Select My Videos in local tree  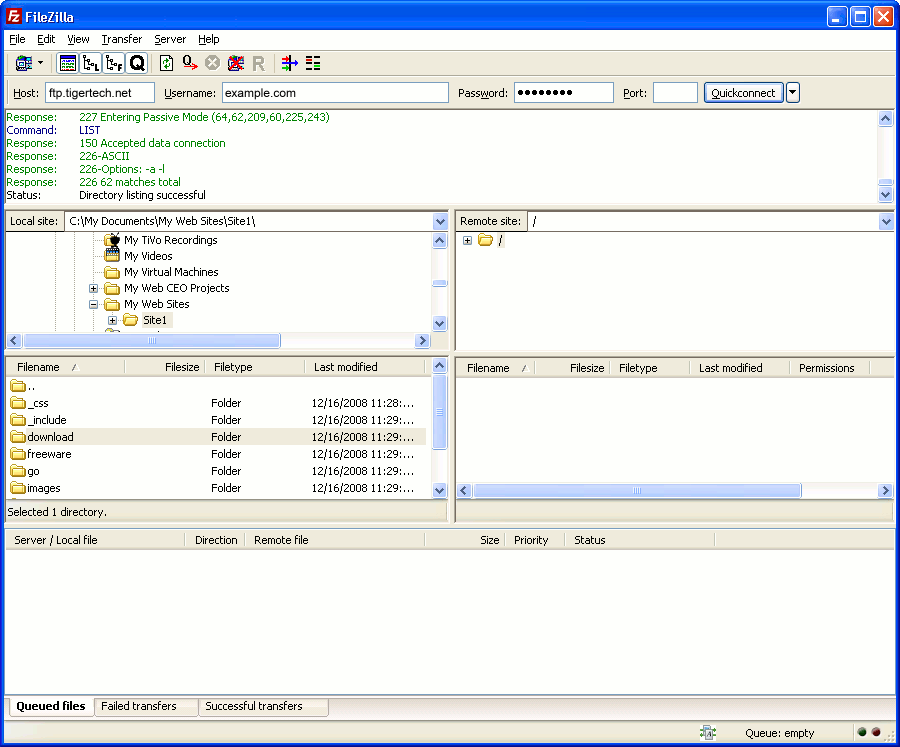coord(148,256)
